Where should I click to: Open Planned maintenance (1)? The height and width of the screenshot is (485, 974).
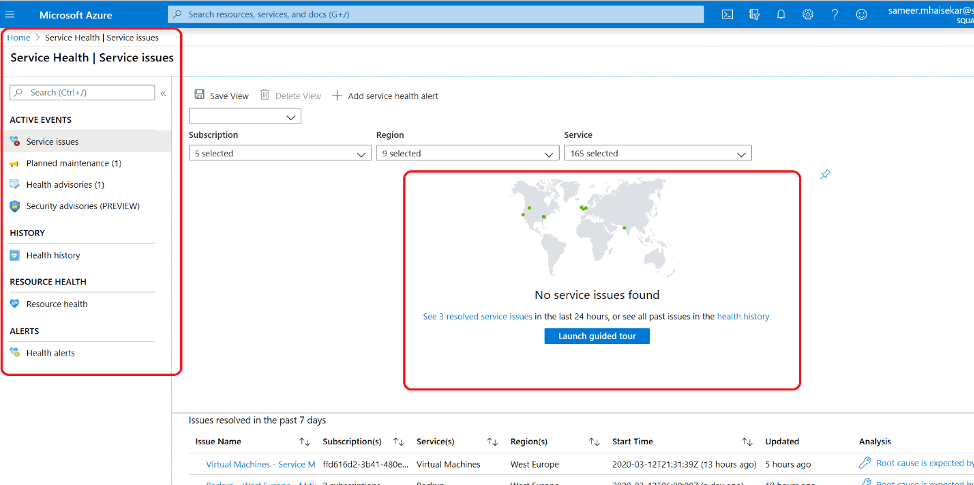73,163
